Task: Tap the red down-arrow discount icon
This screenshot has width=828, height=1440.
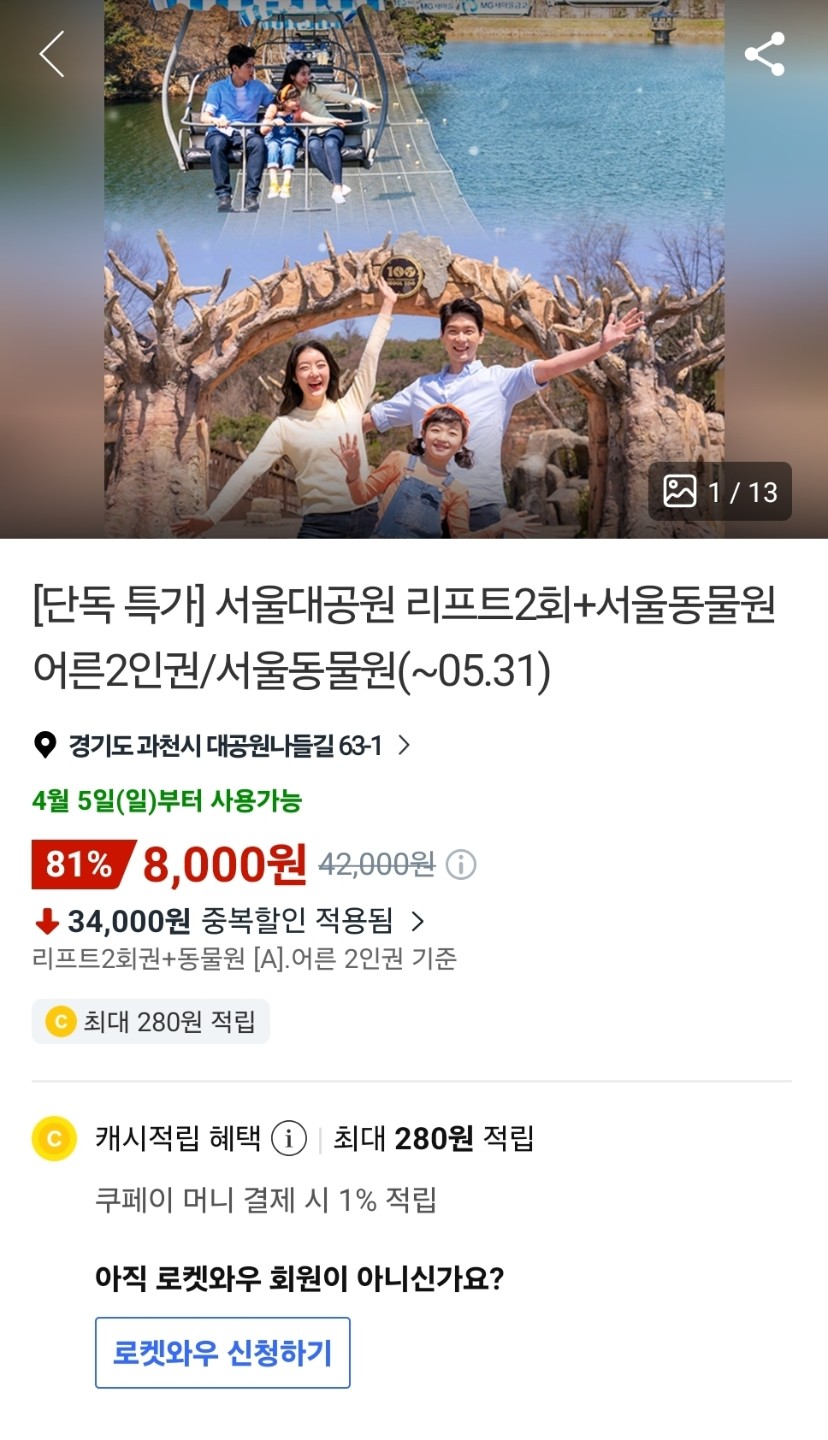Action: point(46,921)
